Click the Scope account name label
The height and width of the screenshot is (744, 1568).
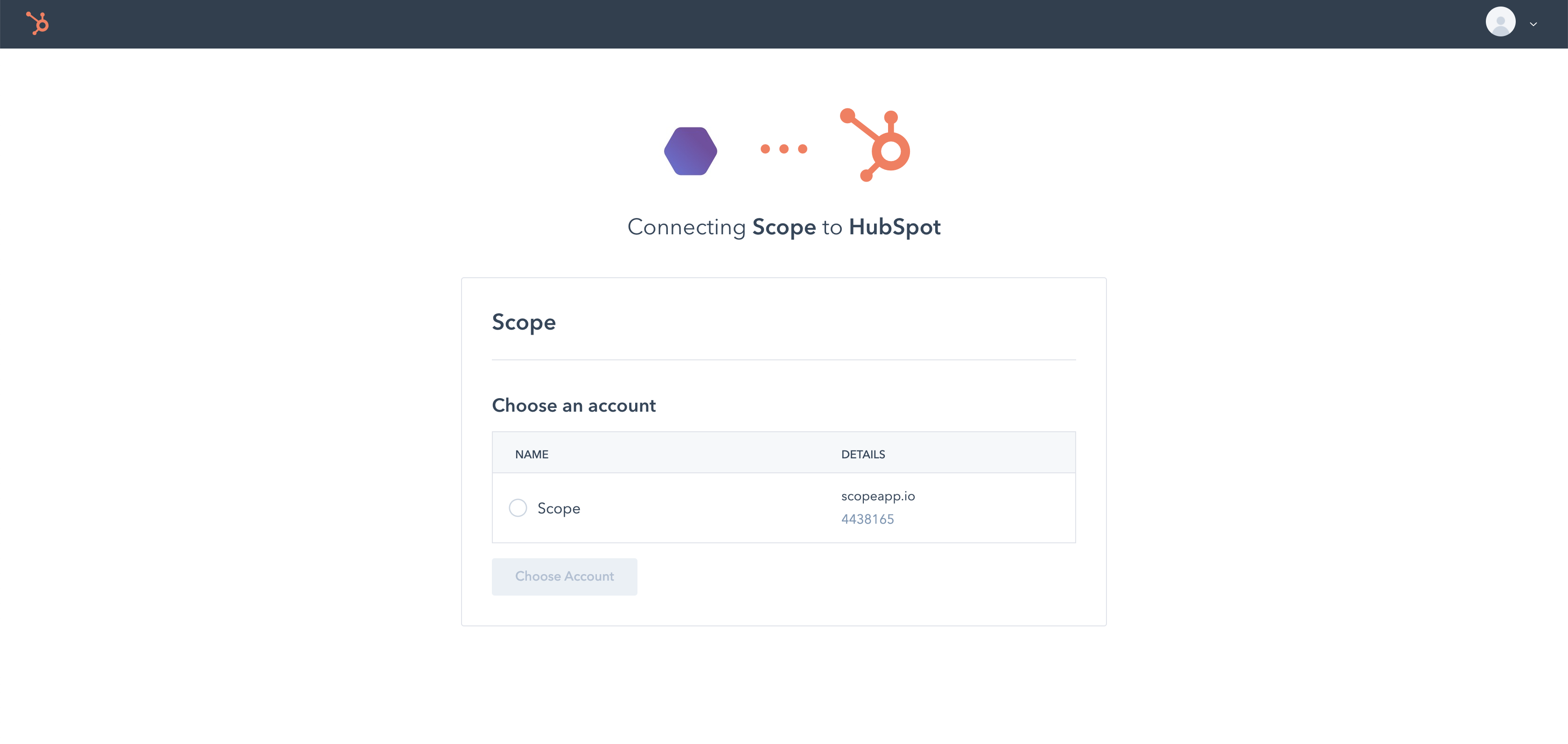click(558, 508)
